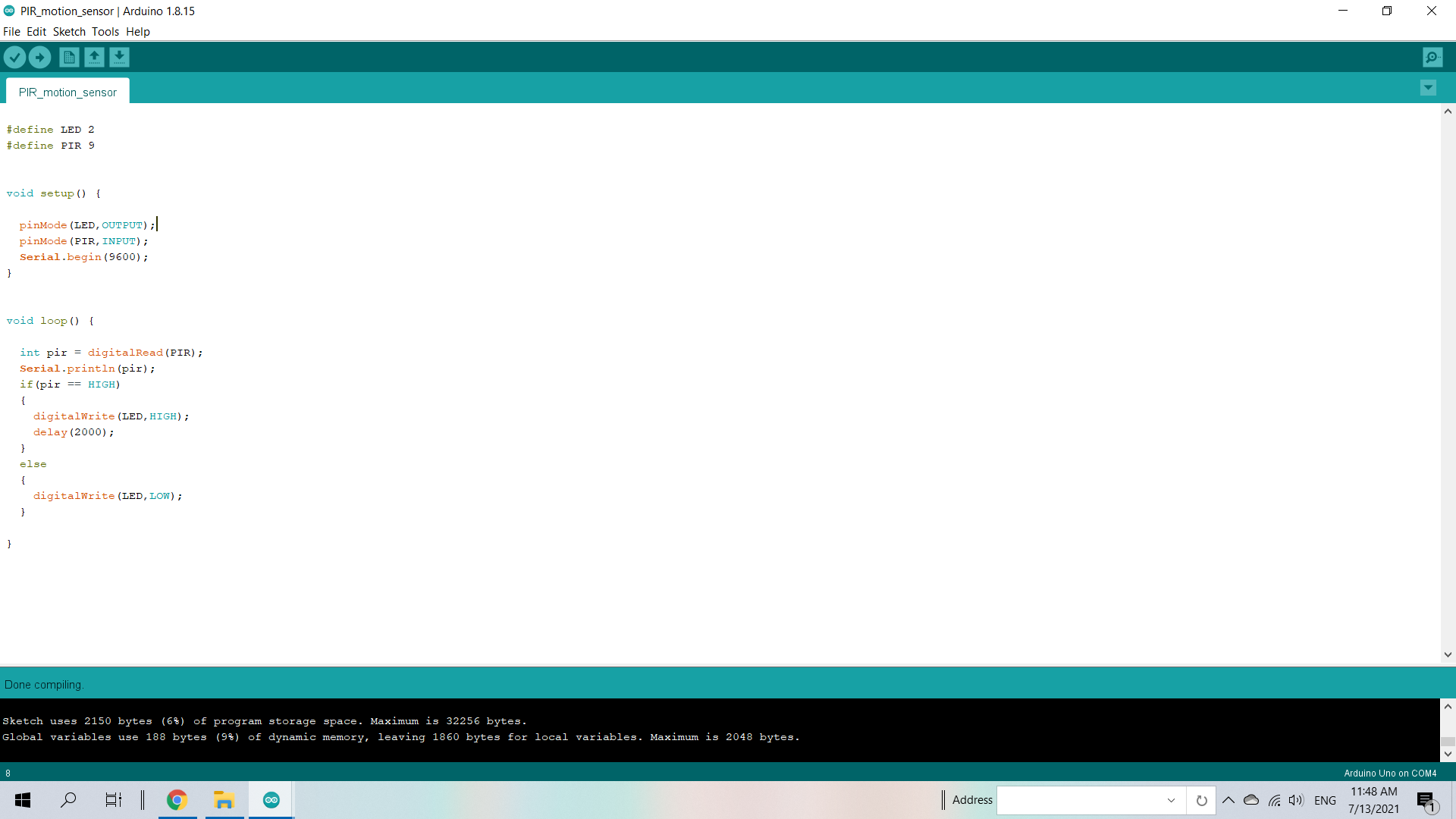Open the Tools menu
The image size is (1456, 819).
pos(105,32)
